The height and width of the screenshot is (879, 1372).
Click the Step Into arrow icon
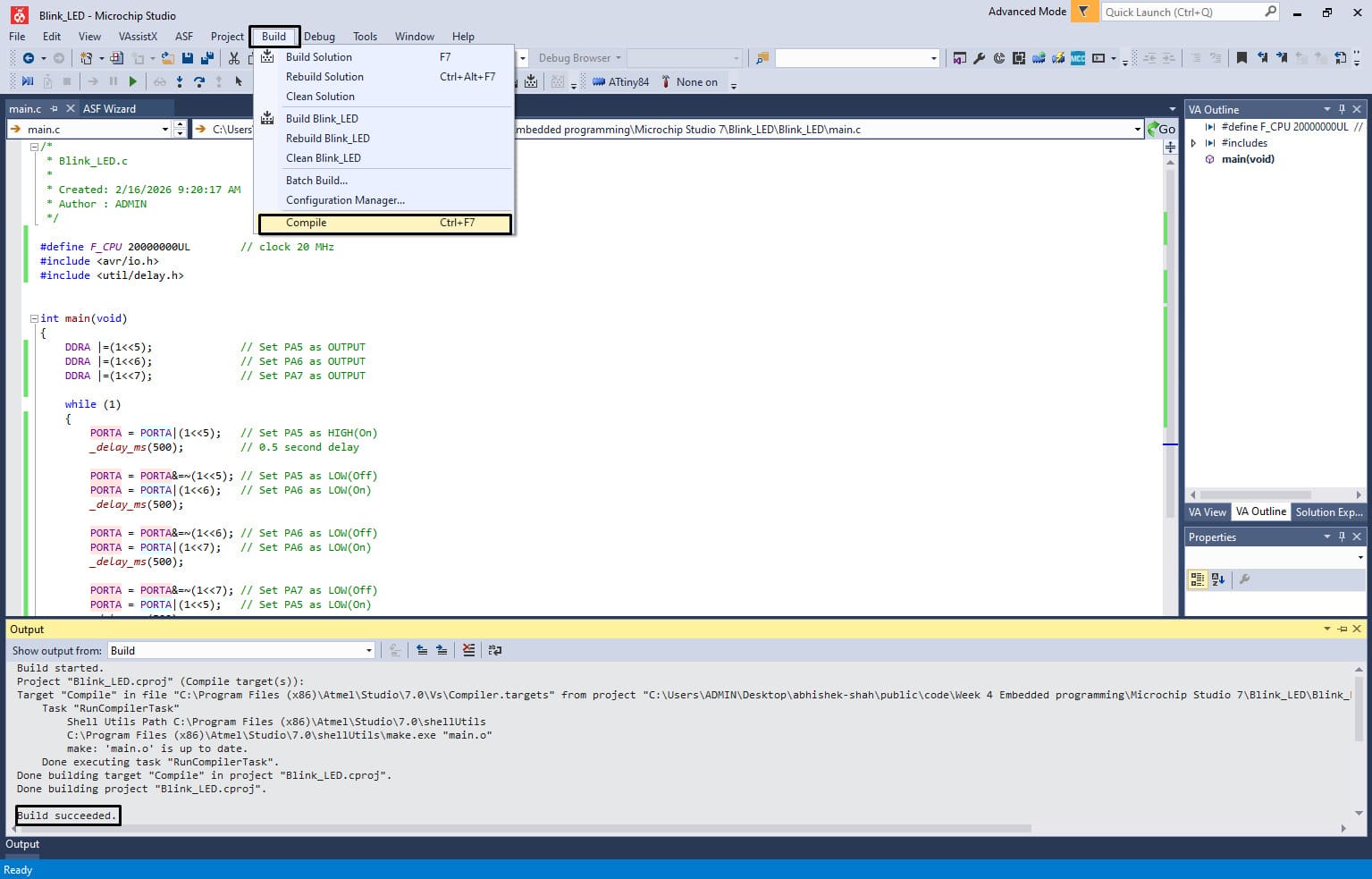[x=180, y=82]
